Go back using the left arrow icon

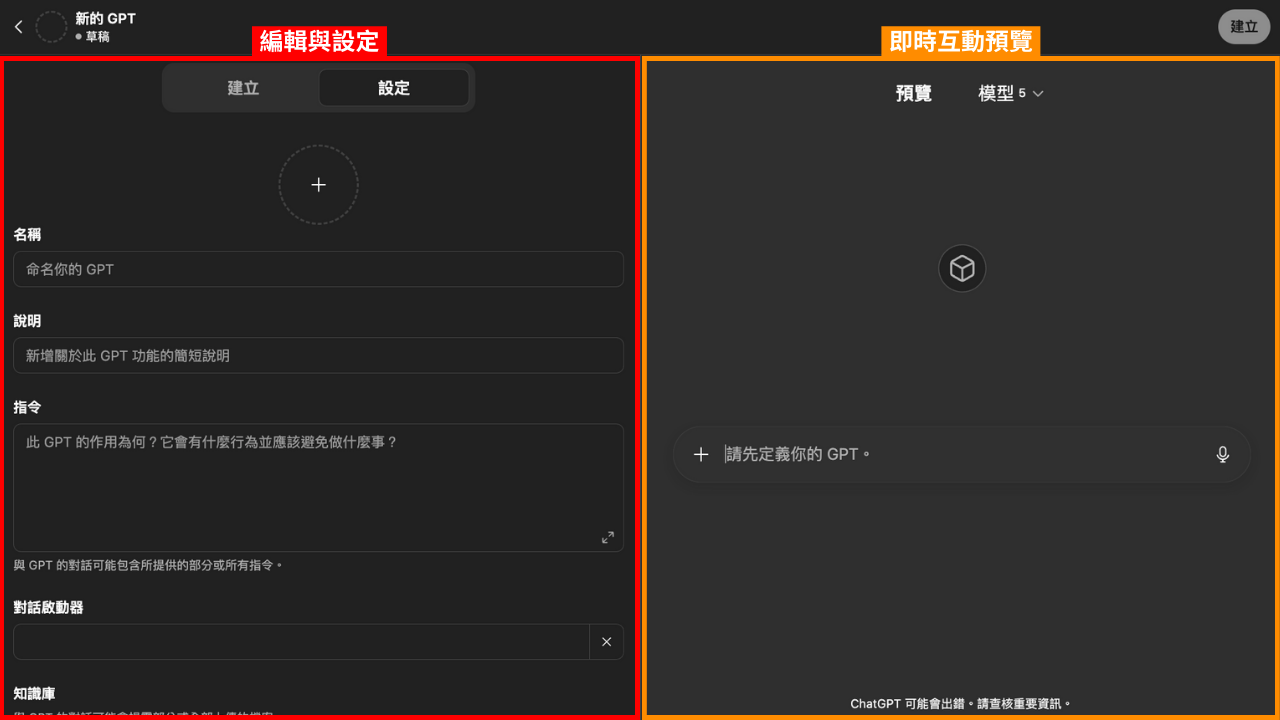pos(18,27)
